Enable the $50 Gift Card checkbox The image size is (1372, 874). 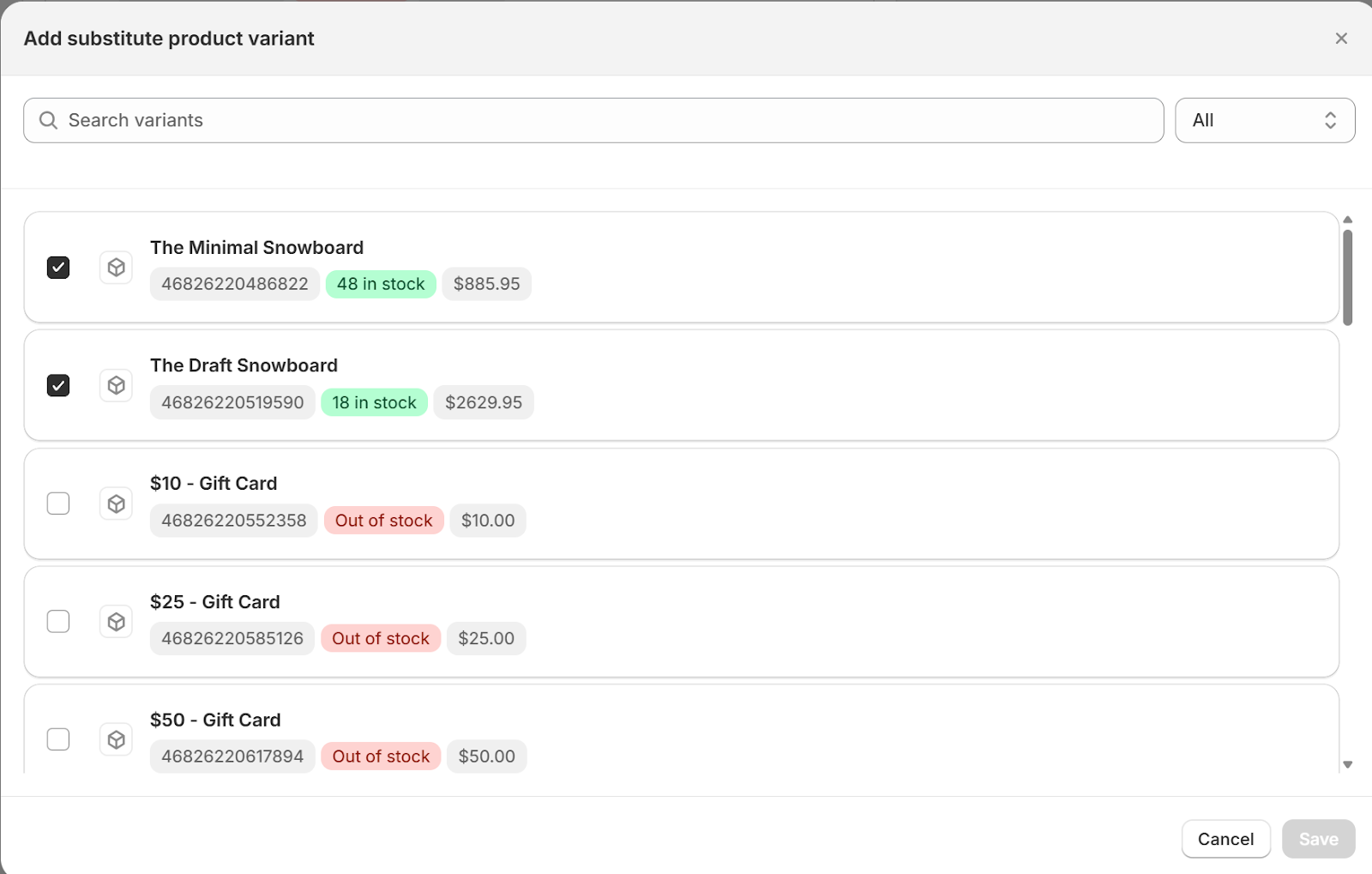(x=58, y=739)
